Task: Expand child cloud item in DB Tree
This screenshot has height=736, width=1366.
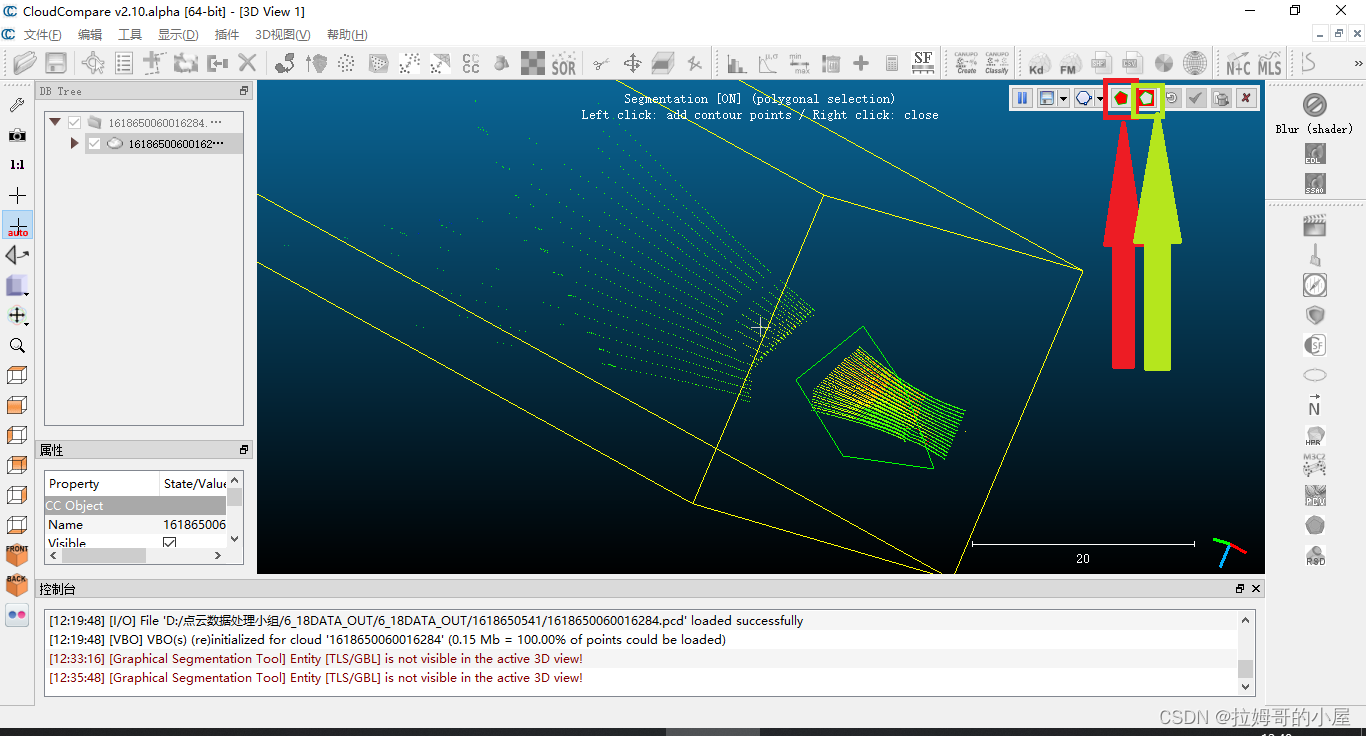Action: coord(74,144)
